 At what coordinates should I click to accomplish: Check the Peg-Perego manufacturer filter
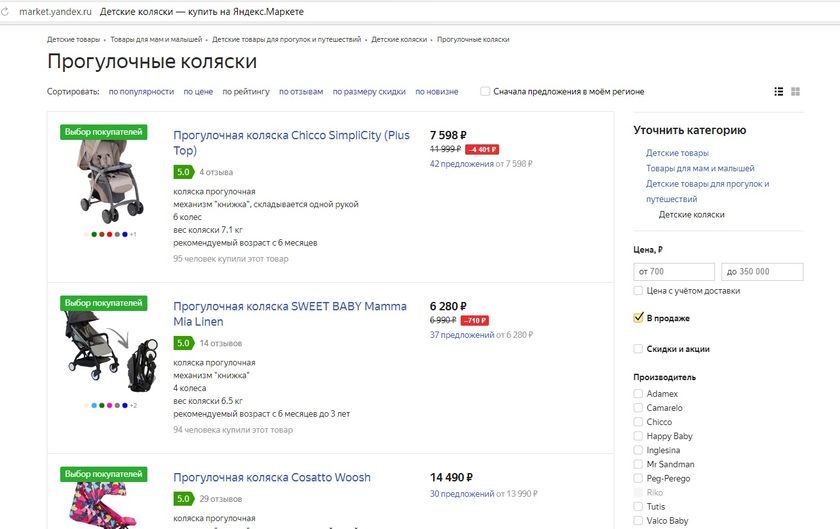(638, 478)
